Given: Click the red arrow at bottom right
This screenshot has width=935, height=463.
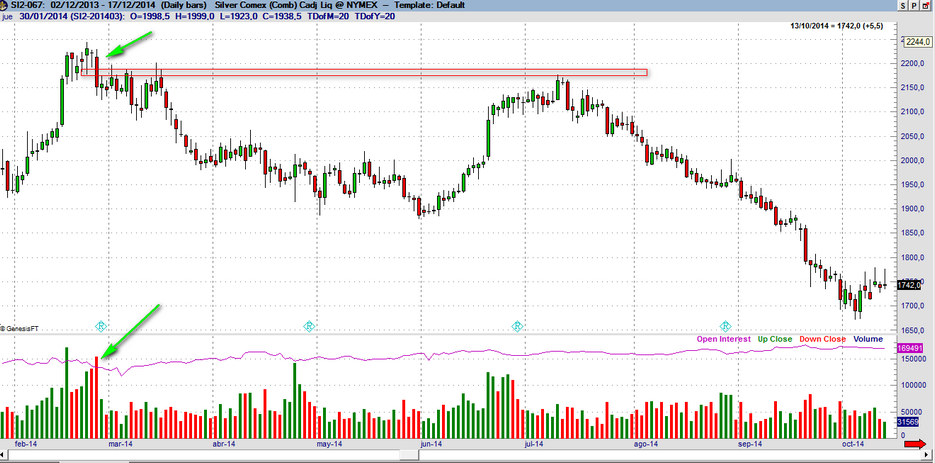Looking at the screenshot, I should pos(925,455).
